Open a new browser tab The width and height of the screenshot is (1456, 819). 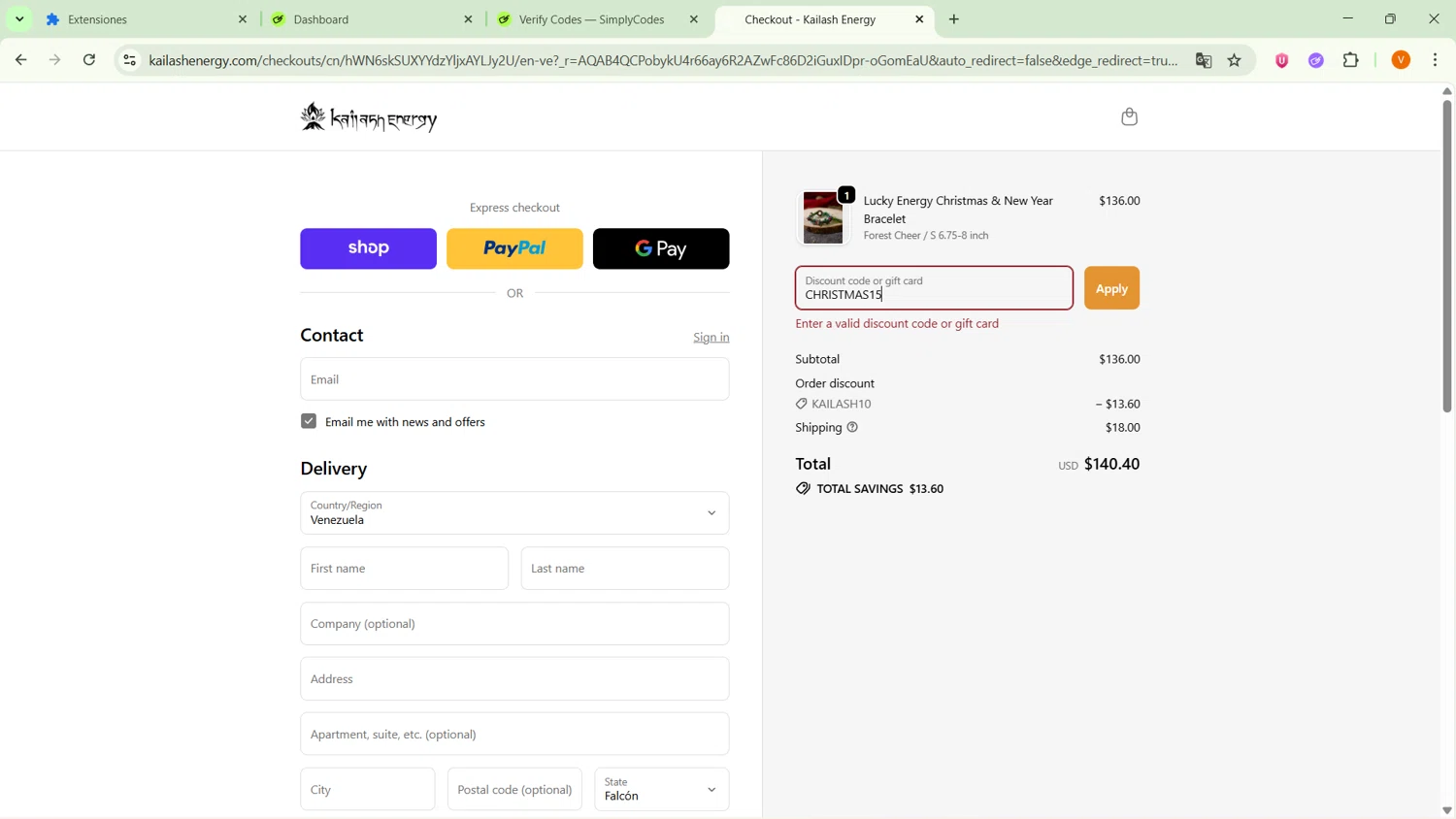[954, 19]
